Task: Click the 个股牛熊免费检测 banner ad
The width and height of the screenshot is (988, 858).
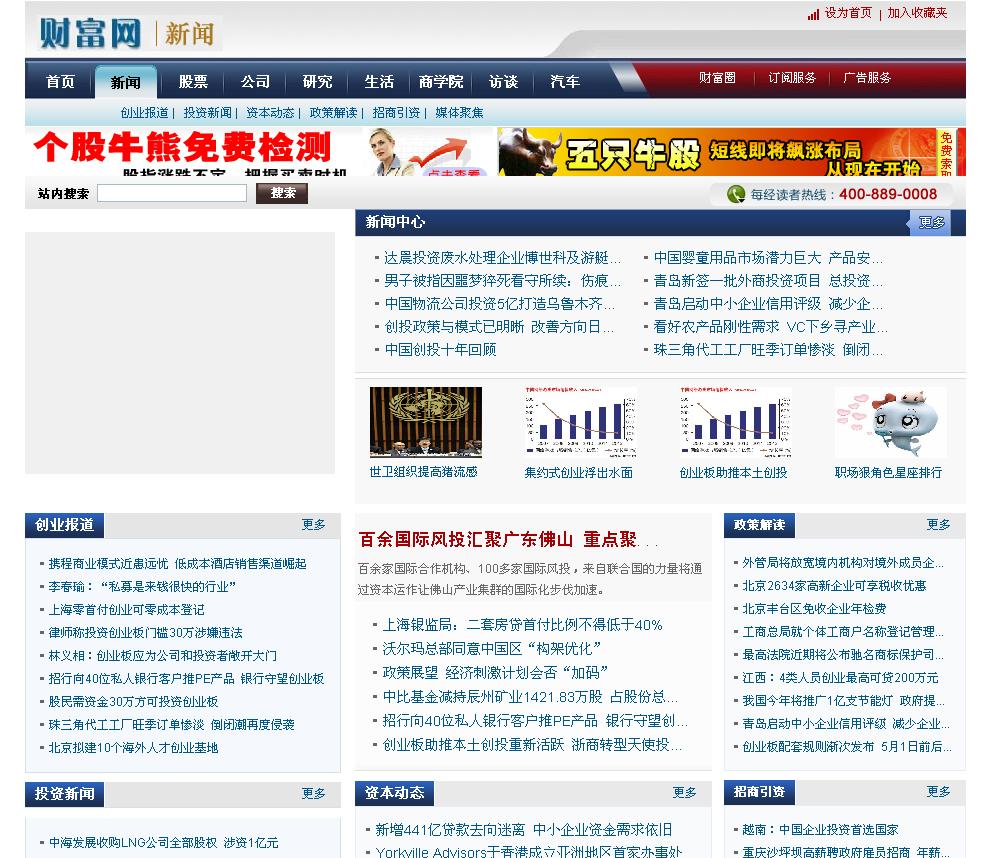Action: click(258, 151)
